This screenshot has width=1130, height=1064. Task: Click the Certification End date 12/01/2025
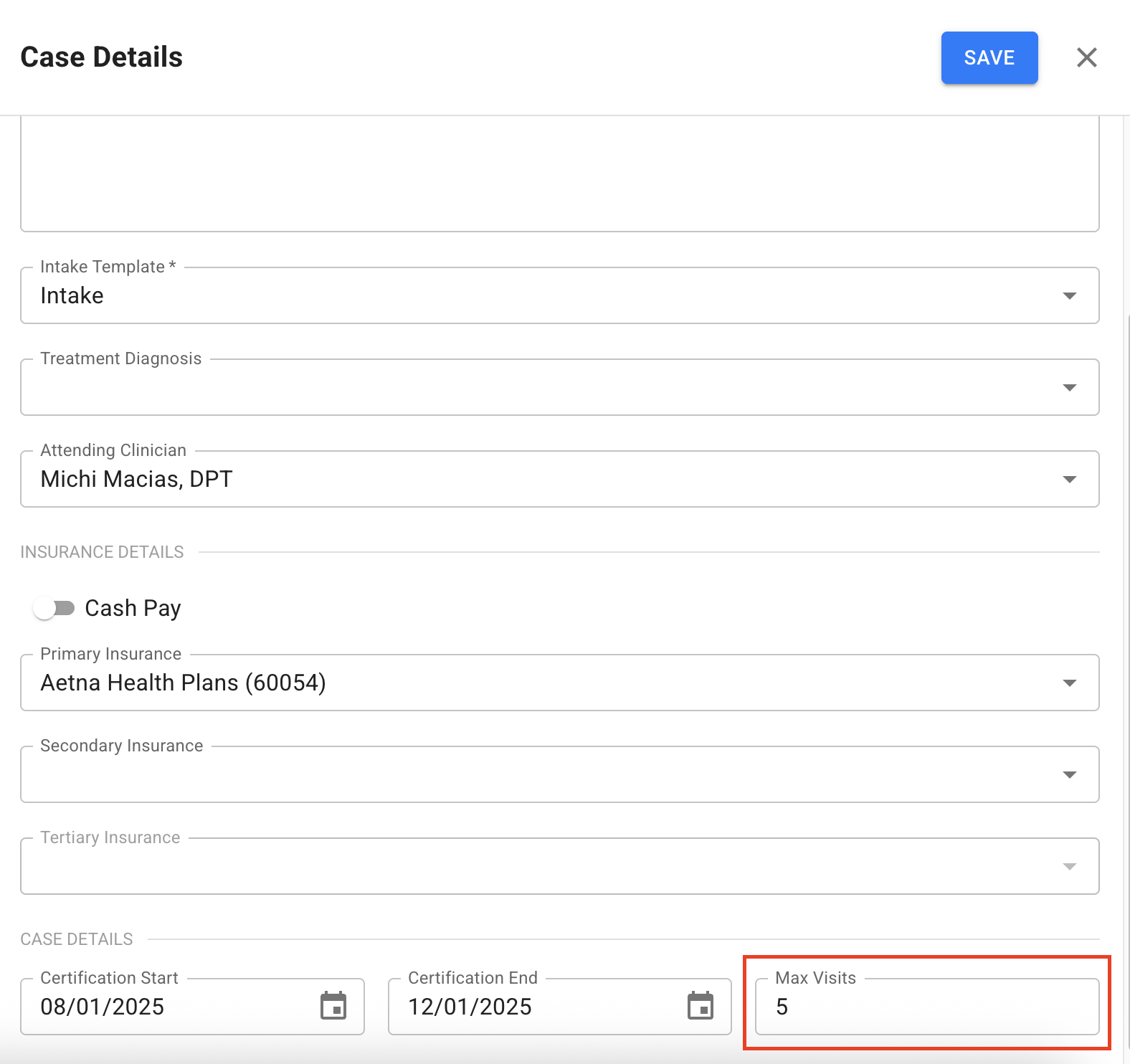(x=470, y=1007)
